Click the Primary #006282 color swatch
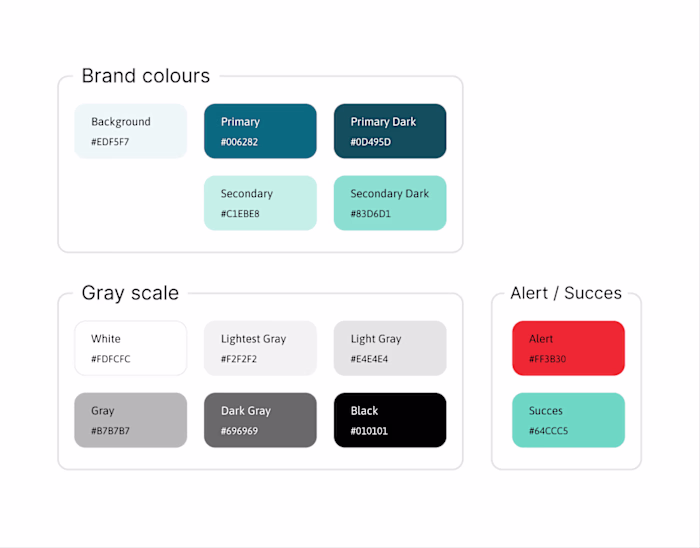This screenshot has width=700, height=548. click(x=260, y=131)
